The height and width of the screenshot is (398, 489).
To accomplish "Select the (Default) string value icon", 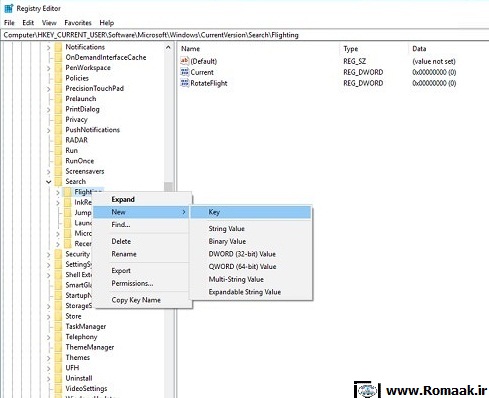I will [184, 61].
